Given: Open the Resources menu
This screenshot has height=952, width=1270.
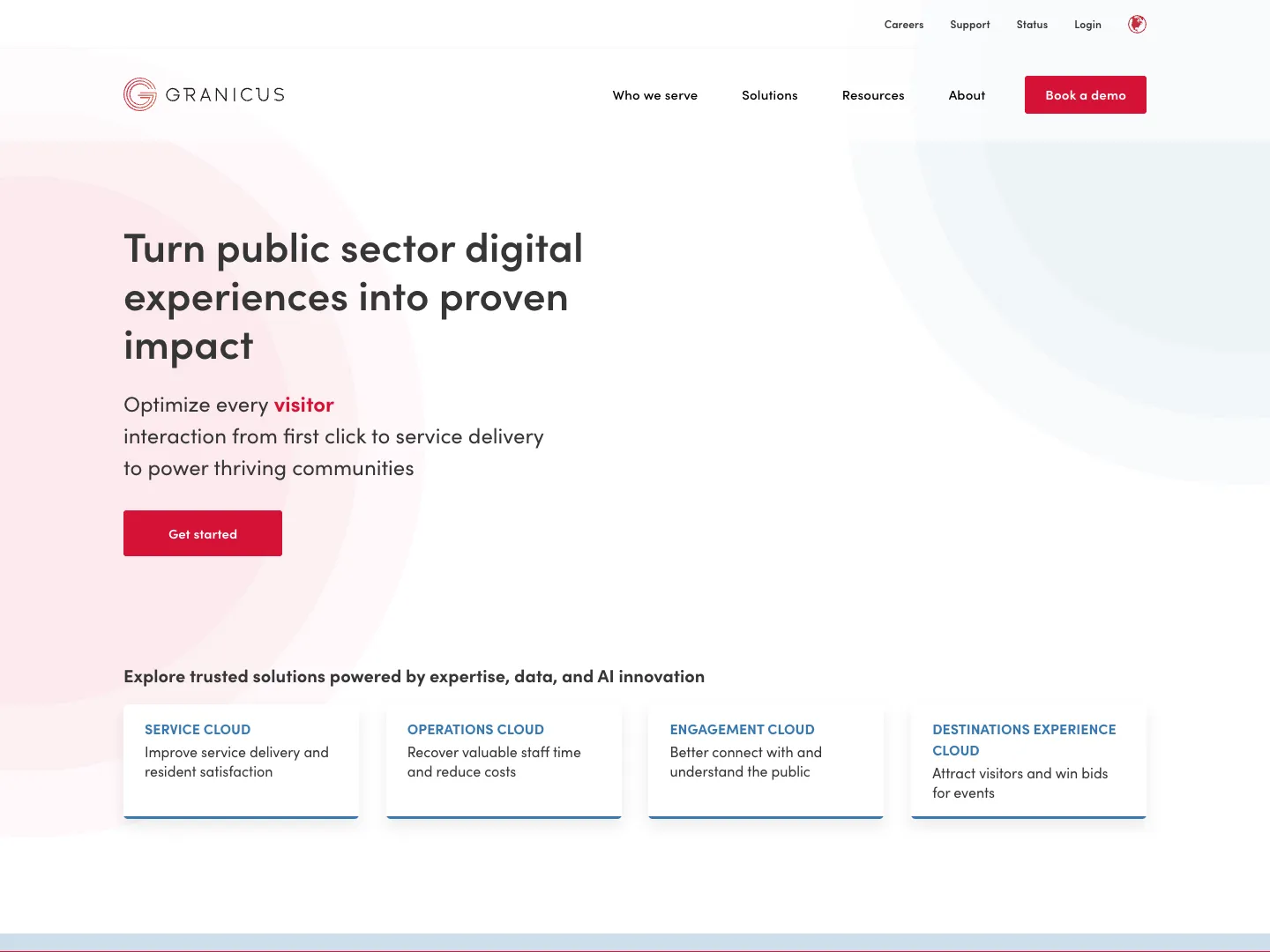Looking at the screenshot, I should [x=873, y=95].
